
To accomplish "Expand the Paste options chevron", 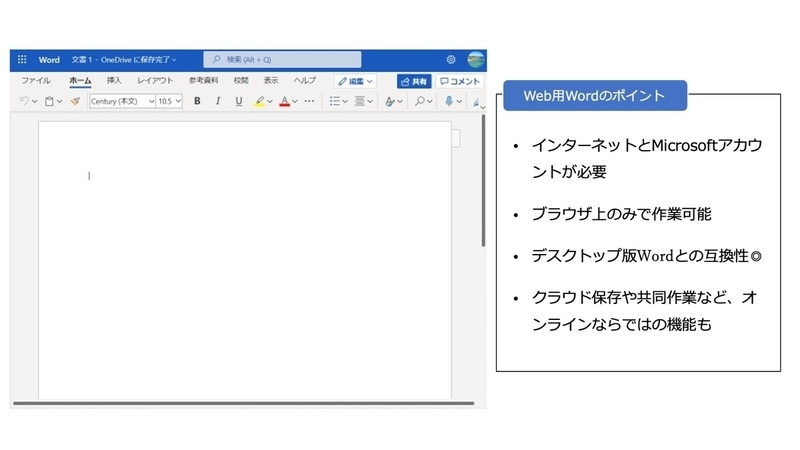I will 60,102.
